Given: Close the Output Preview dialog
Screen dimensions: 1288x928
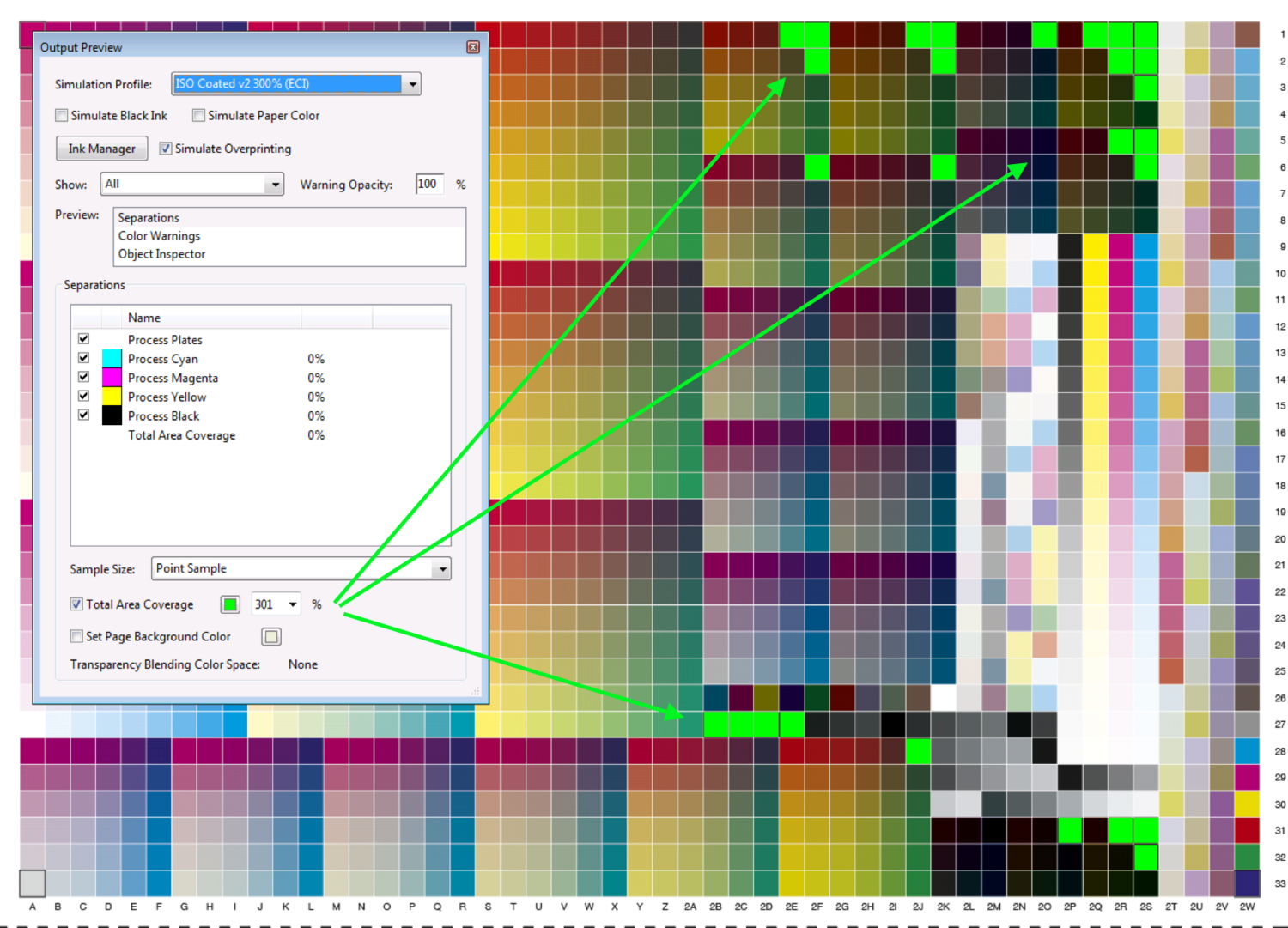Looking at the screenshot, I should coord(472,47).
